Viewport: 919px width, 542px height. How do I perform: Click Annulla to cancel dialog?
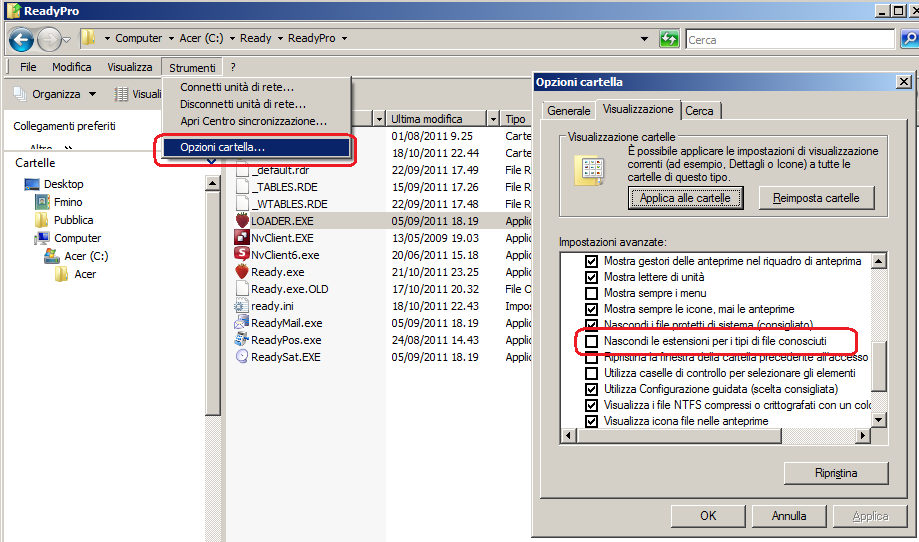point(789,516)
